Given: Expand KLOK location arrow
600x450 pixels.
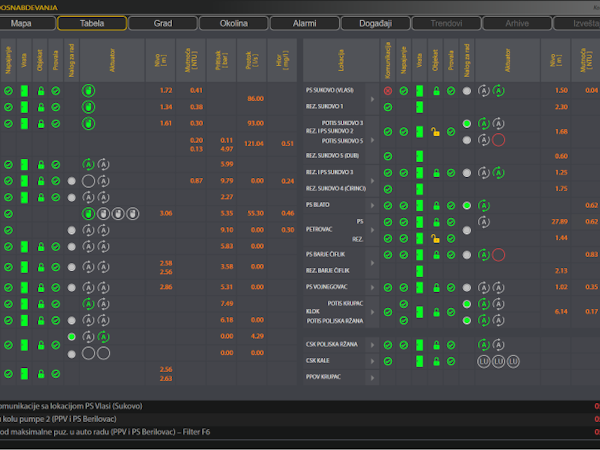Looking at the screenshot, I should pyautogui.click(x=372, y=312).
